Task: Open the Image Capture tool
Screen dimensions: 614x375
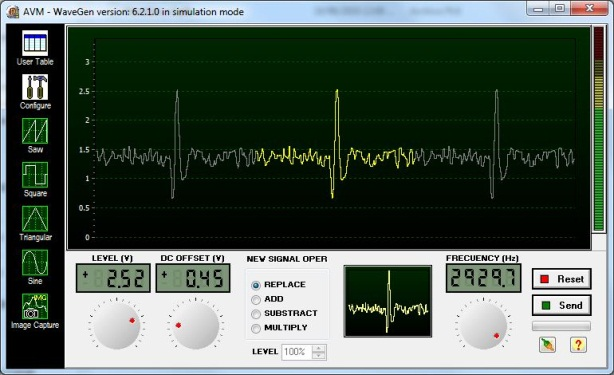Action: 35,306
